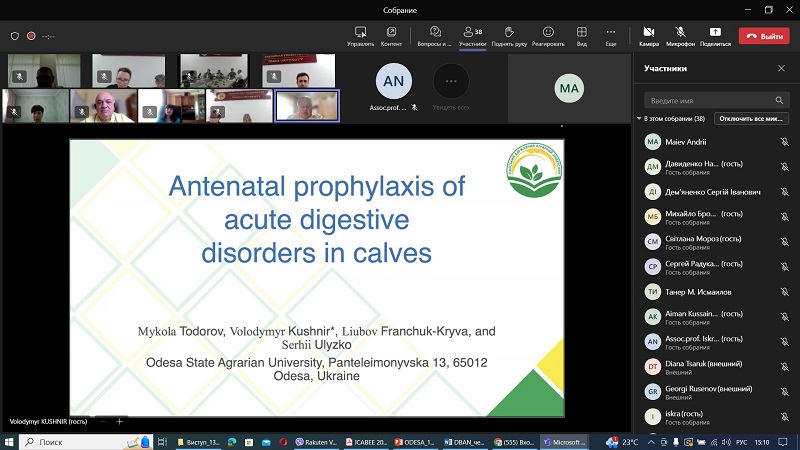Open the Реагировать reactions smiley
The image size is (800, 450).
coord(548,32)
